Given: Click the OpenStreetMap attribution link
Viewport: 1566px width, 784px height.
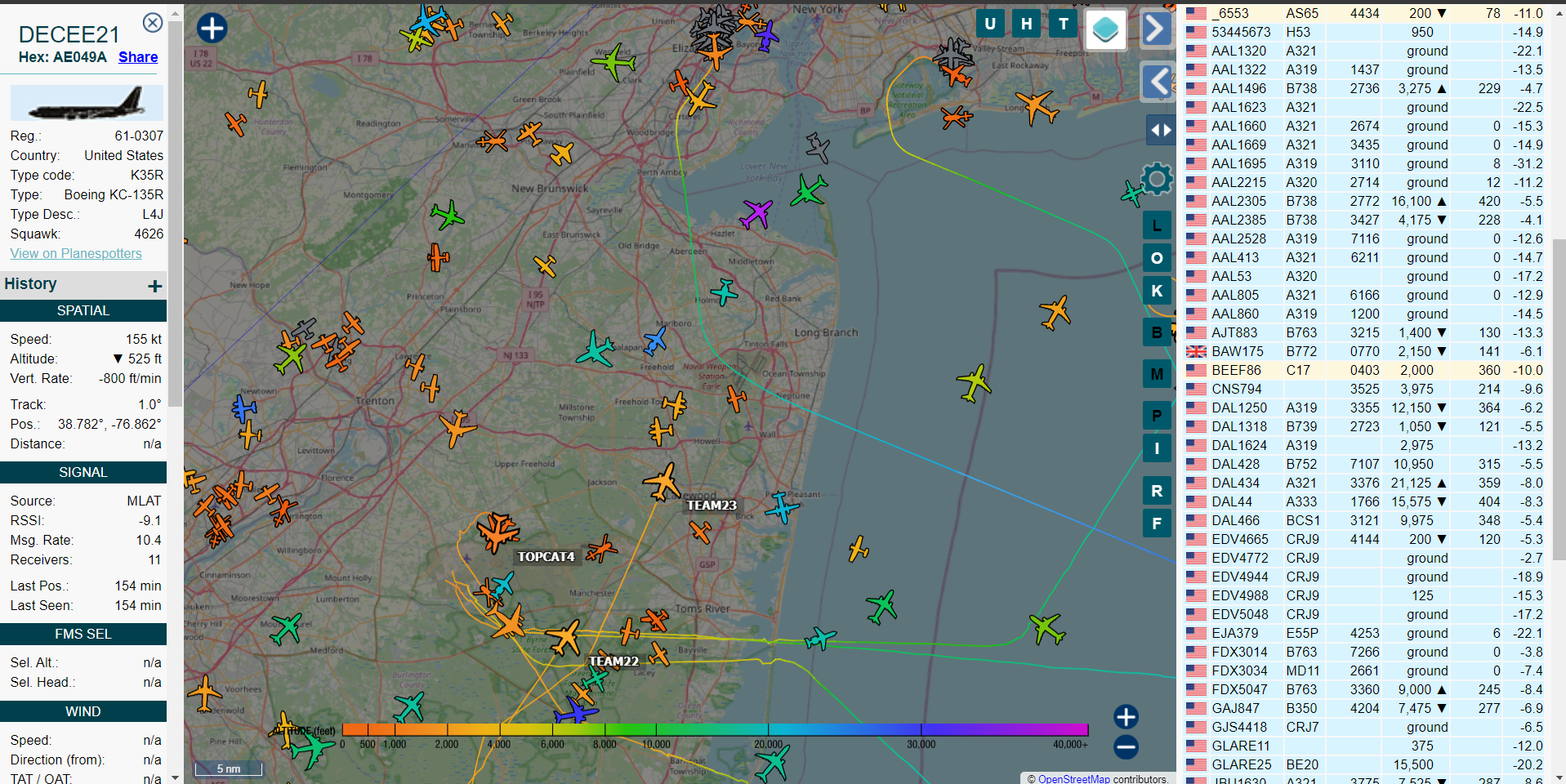Looking at the screenshot, I should click(1073, 779).
